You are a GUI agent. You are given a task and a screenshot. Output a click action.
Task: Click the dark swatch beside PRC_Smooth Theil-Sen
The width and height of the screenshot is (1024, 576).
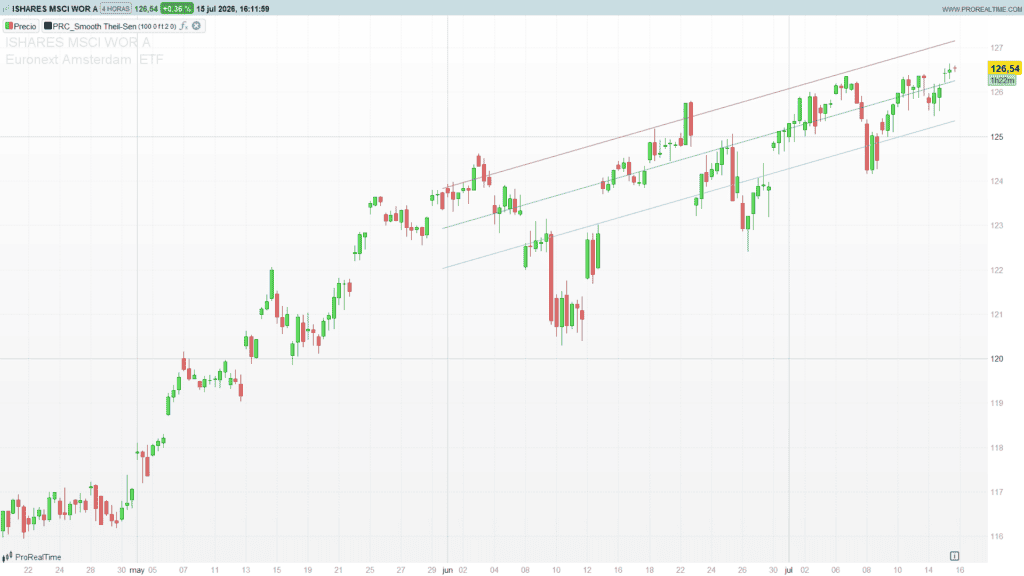click(x=48, y=26)
